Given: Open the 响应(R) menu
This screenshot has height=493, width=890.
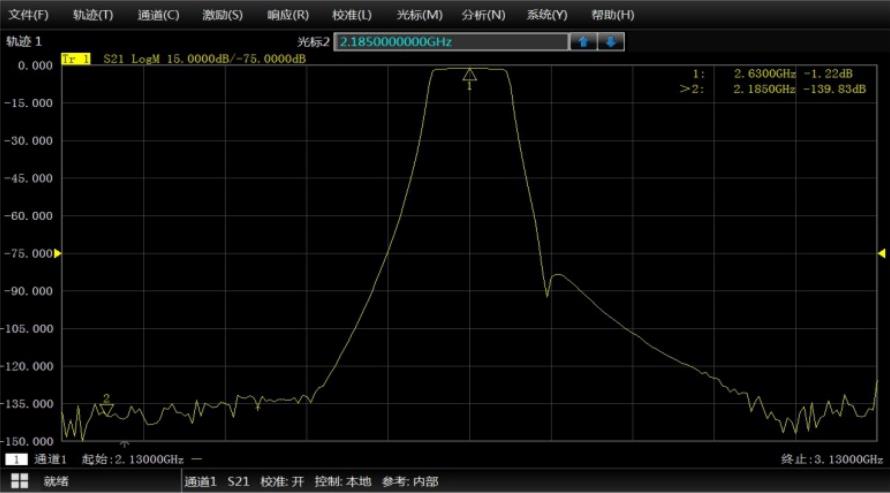Looking at the screenshot, I should coord(288,15).
